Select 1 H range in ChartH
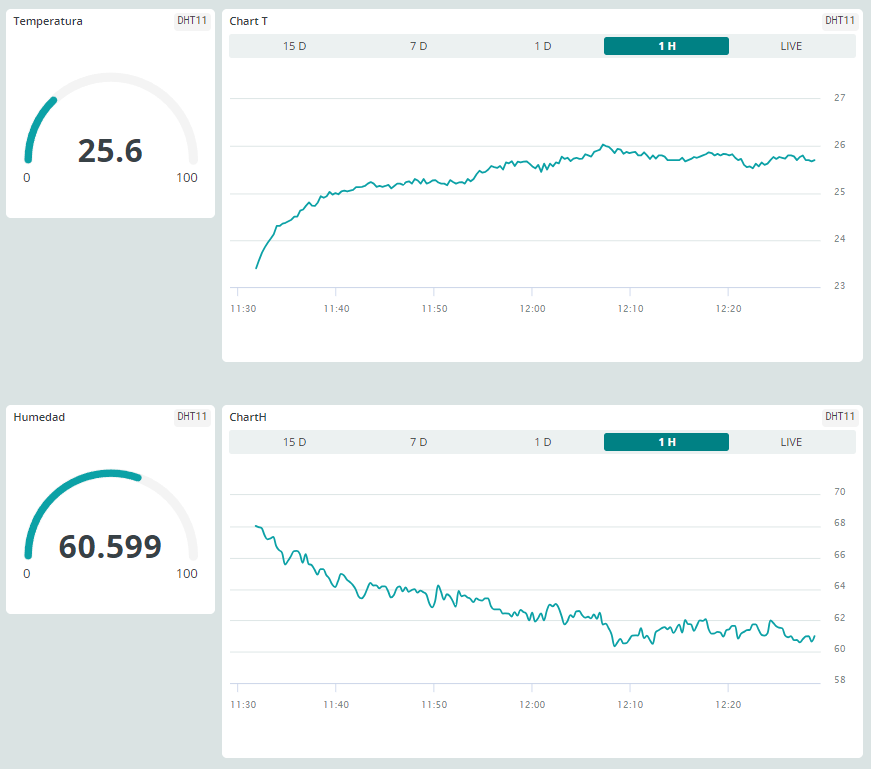The width and height of the screenshot is (871, 769). click(x=667, y=442)
